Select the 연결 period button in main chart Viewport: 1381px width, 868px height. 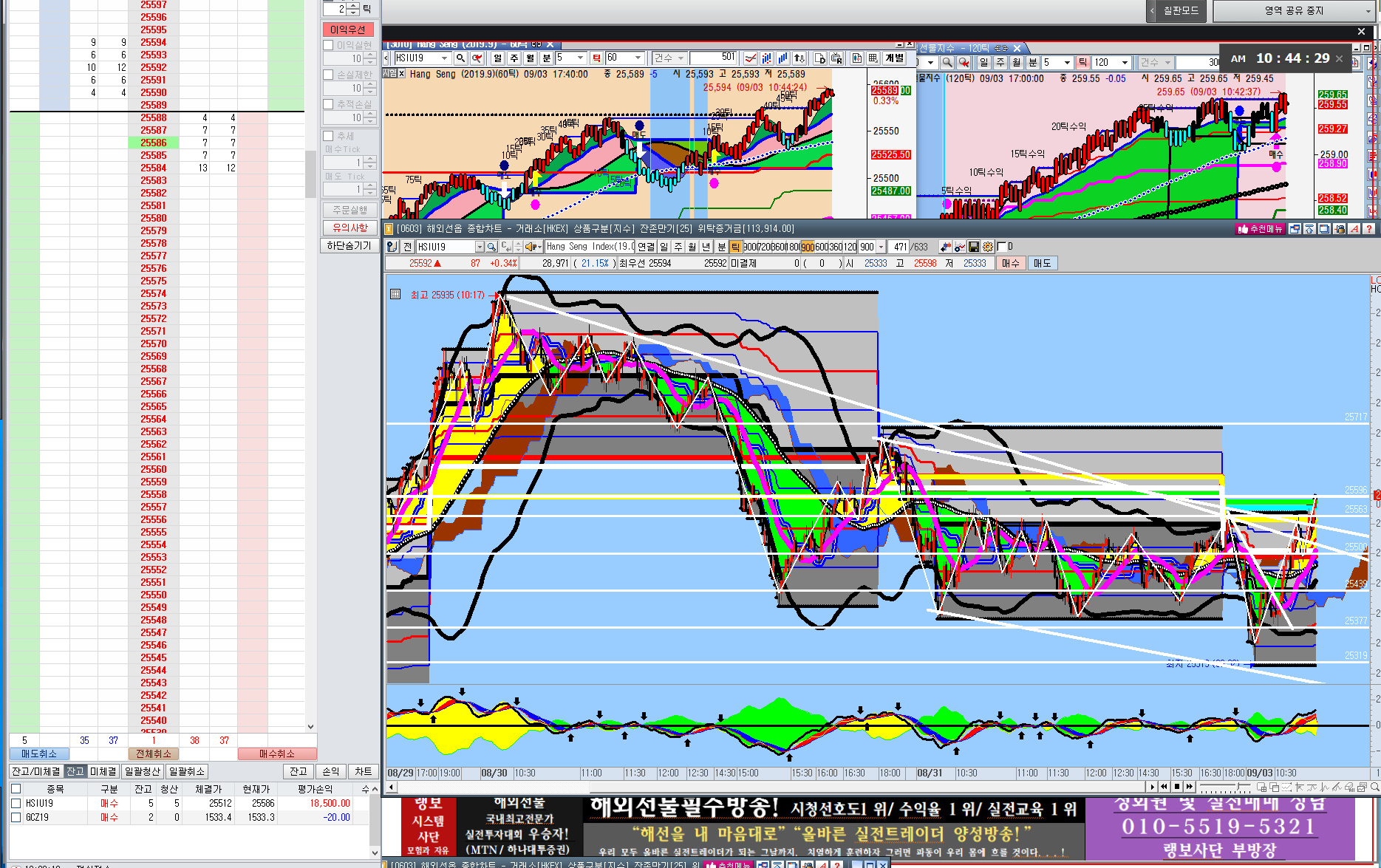coord(647,247)
